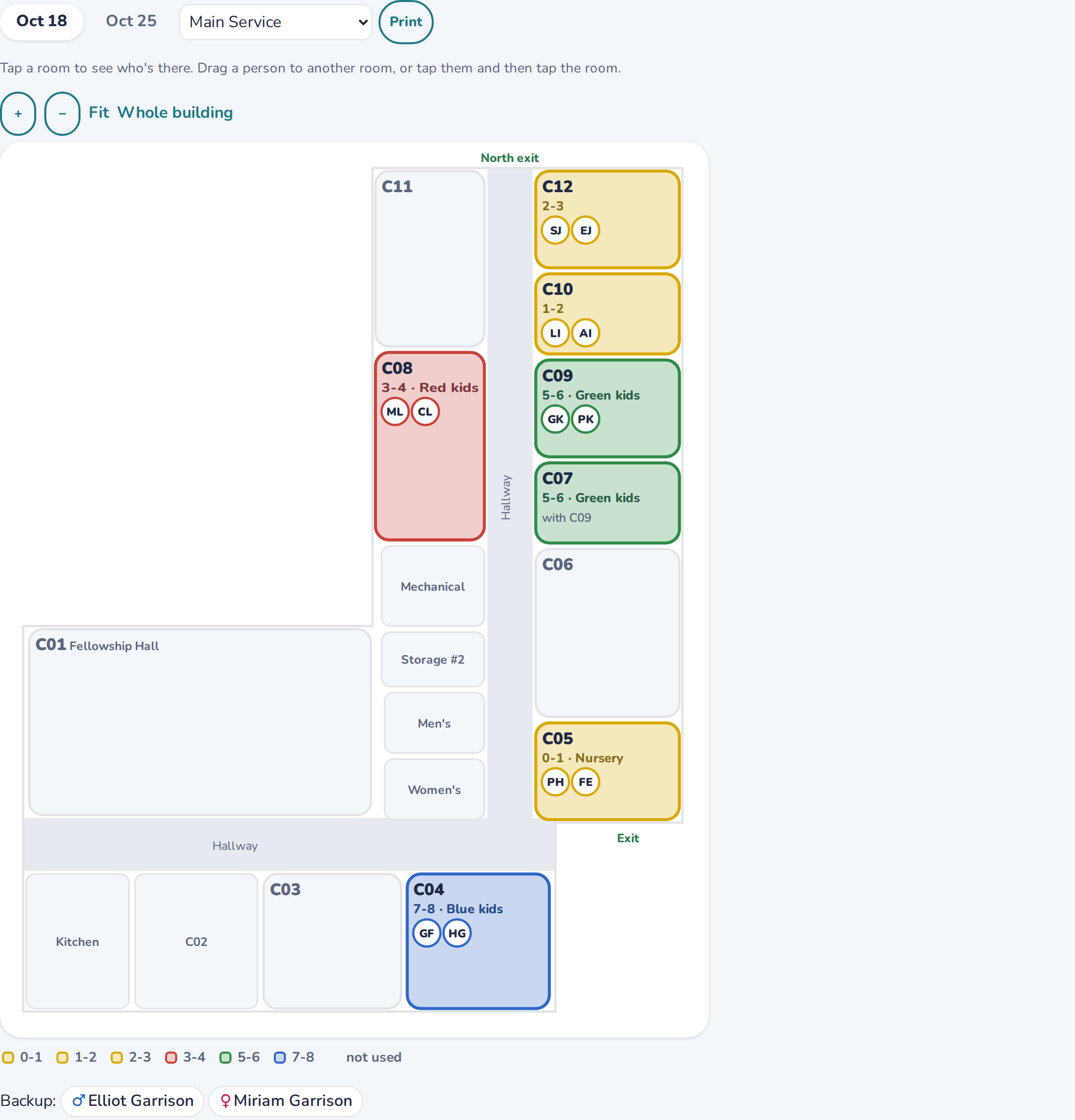This screenshot has width=1075, height=1120.
Task: Tap the LI person badge in C10
Action: [555, 333]
